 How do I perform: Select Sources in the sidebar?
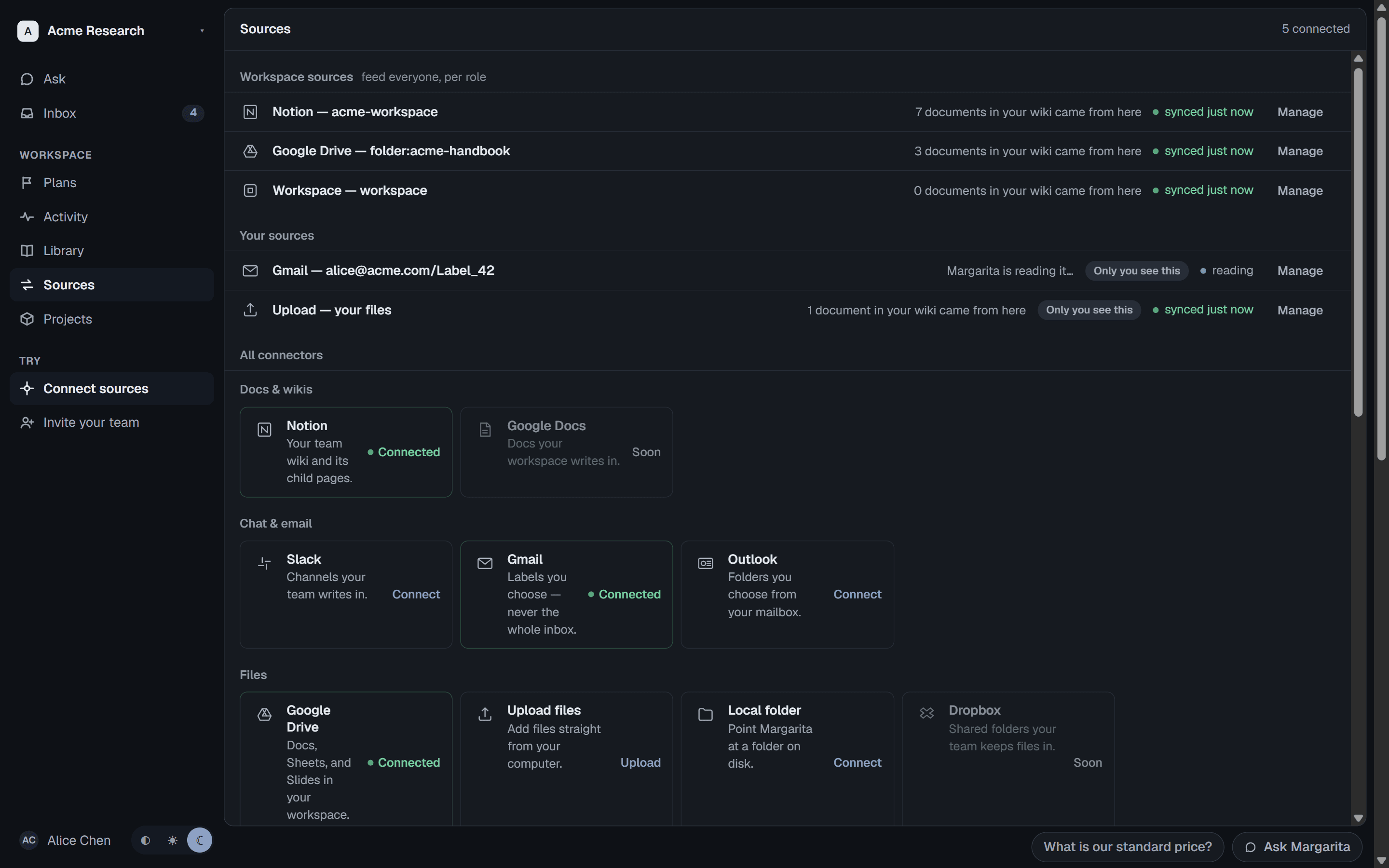pos(111,285)
